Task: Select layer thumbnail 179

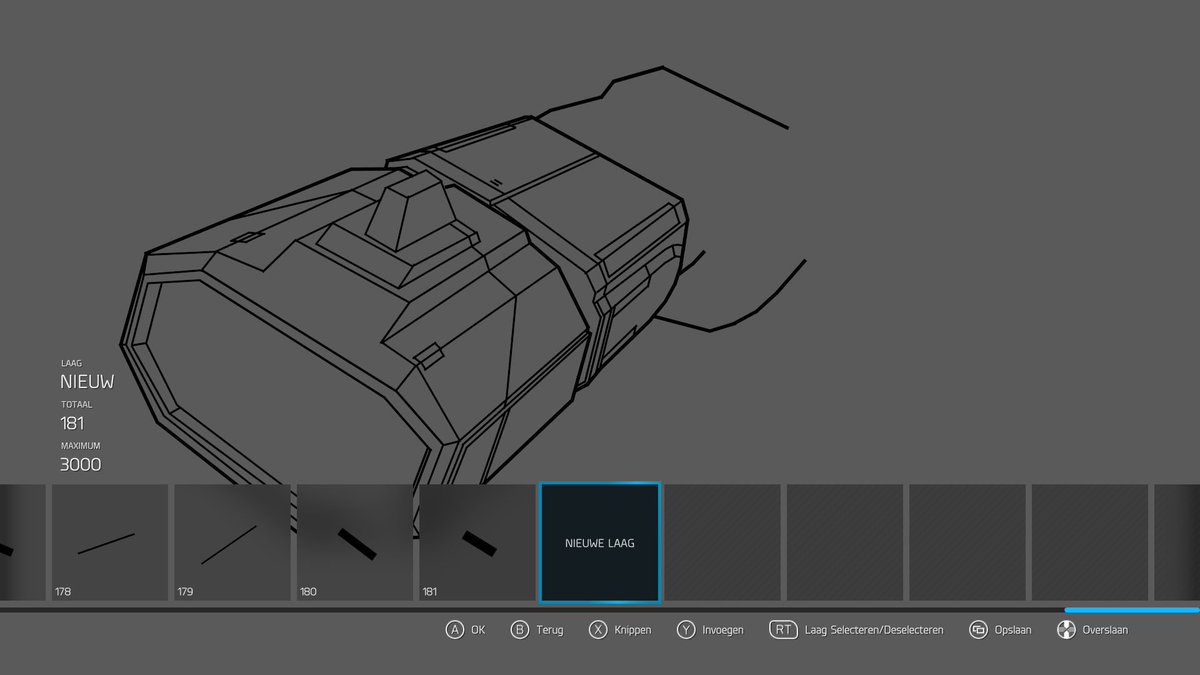Action: tap(232, 543)
